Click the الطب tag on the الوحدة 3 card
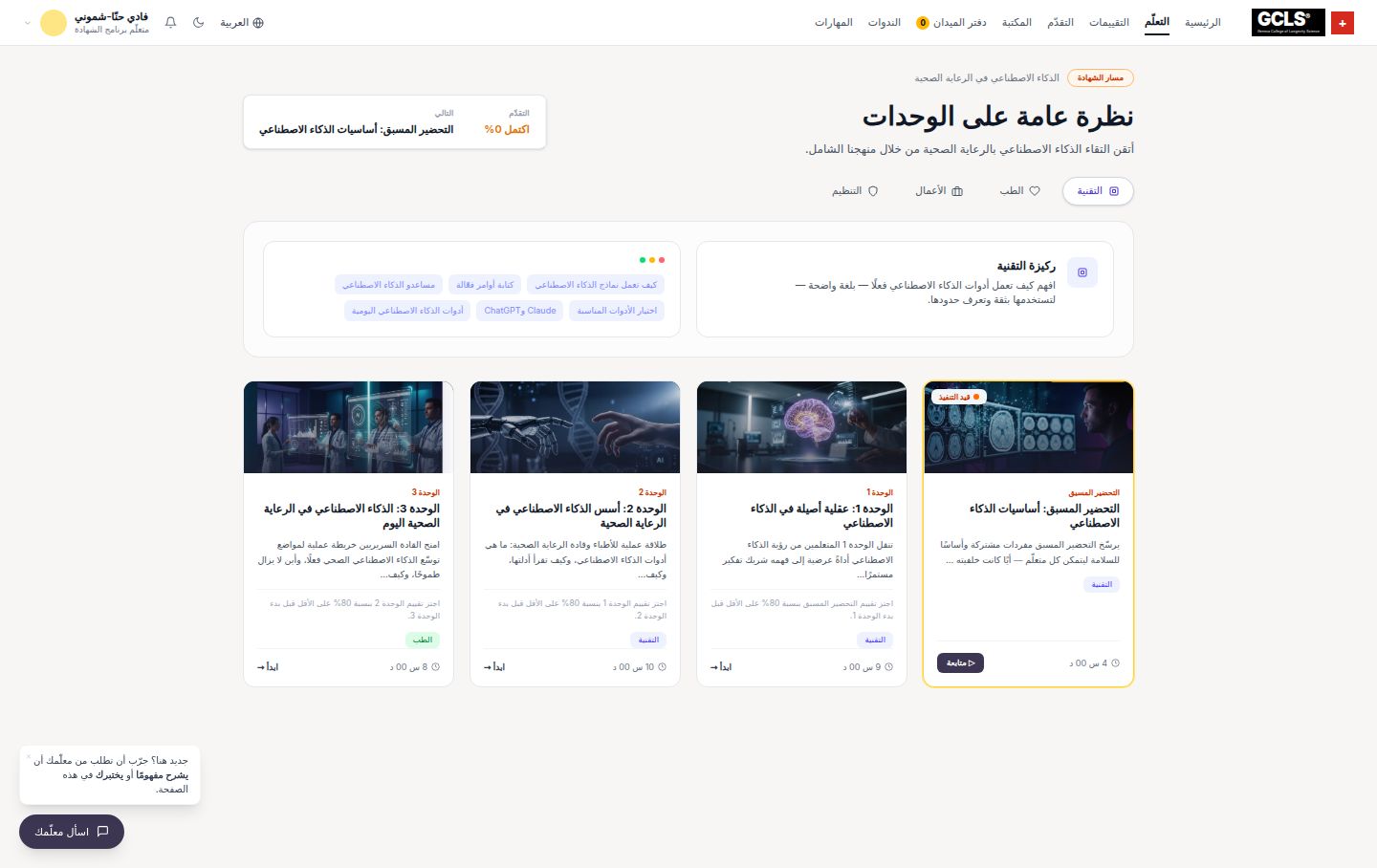1377x868 pixels. pos(423,640)
